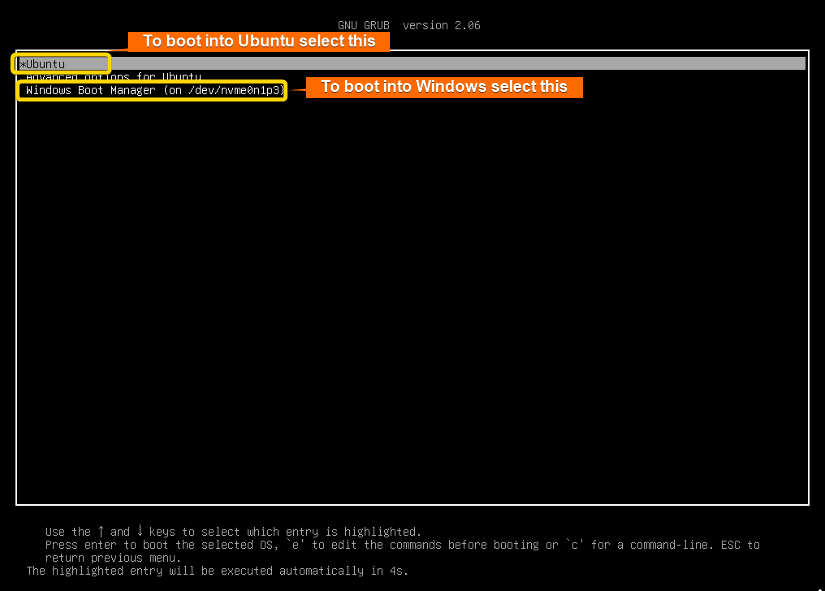
Task: Click the 'Use the ↑ and ↓ keys' help line
Action: (x=233, y=531)
